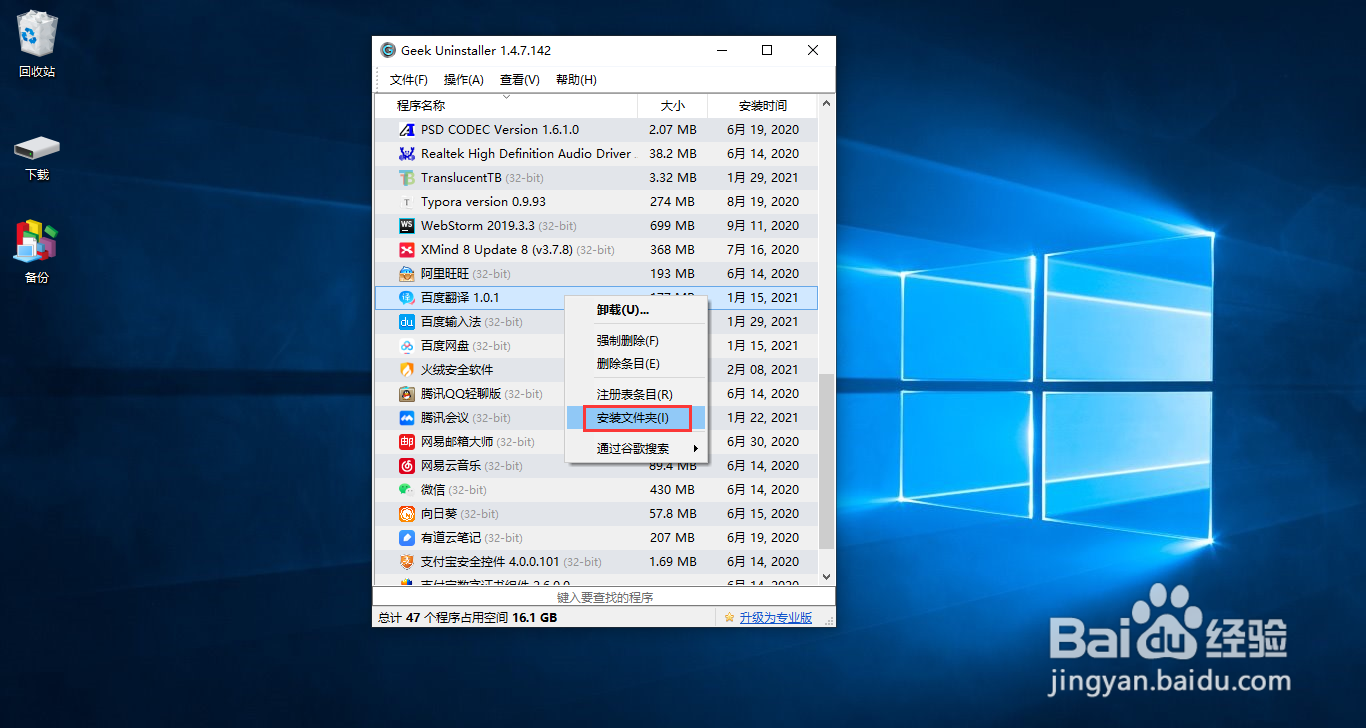Choose 注册表条目(R) in the context menu
This screenshot has width=1366, height=728.
637,395
